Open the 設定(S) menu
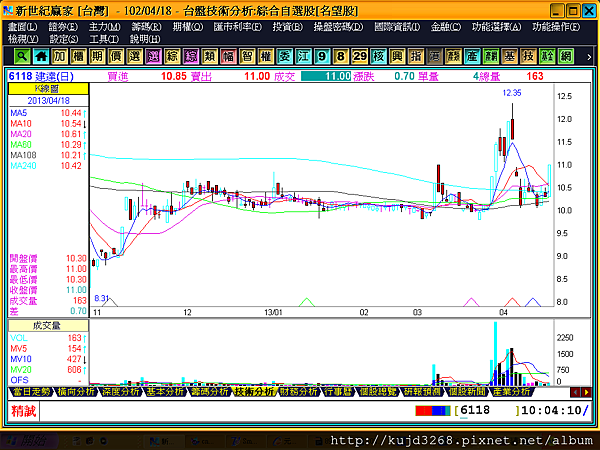 [64, 39]
